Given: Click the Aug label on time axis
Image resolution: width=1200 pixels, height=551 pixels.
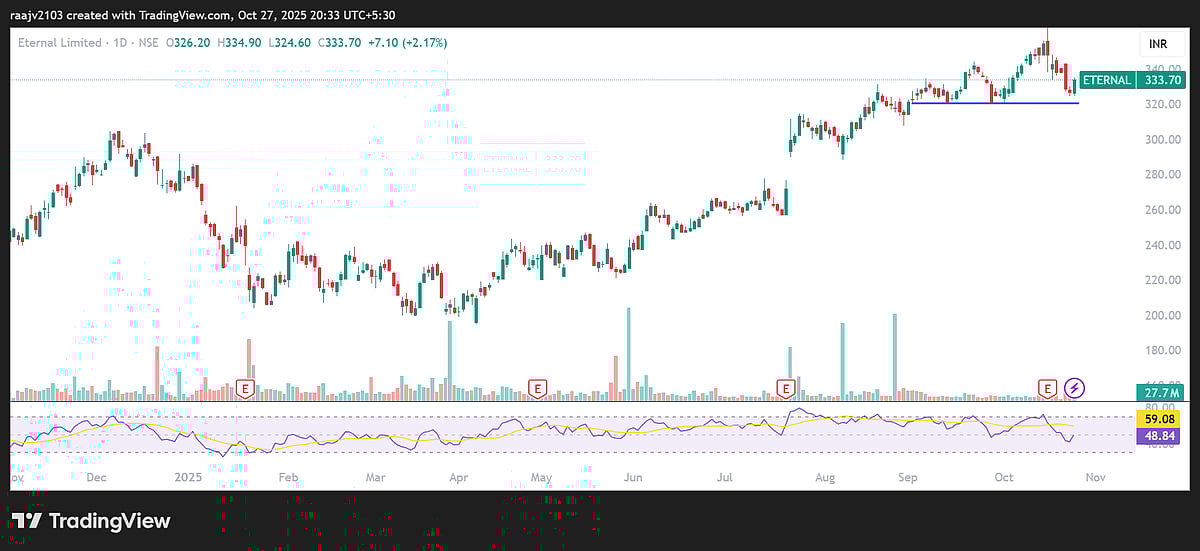Looking at the screenshot, I should pos(824,478).
